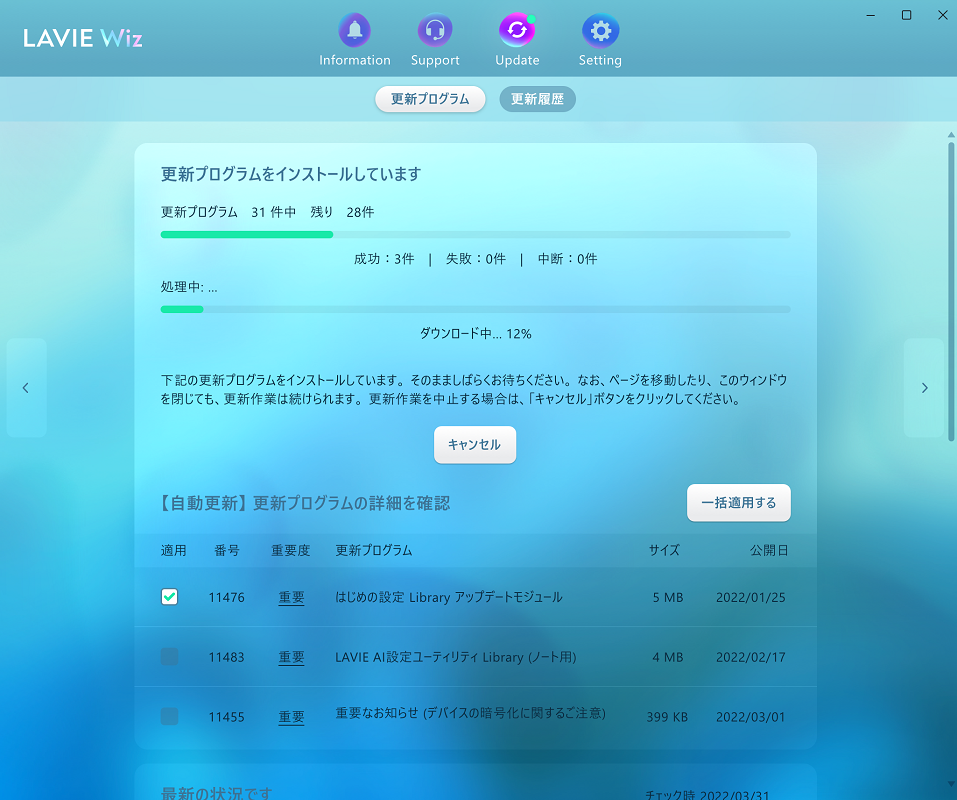957x800 pixels.
Task: Click the date 2022/02/17
Action: tap(751, 657)
